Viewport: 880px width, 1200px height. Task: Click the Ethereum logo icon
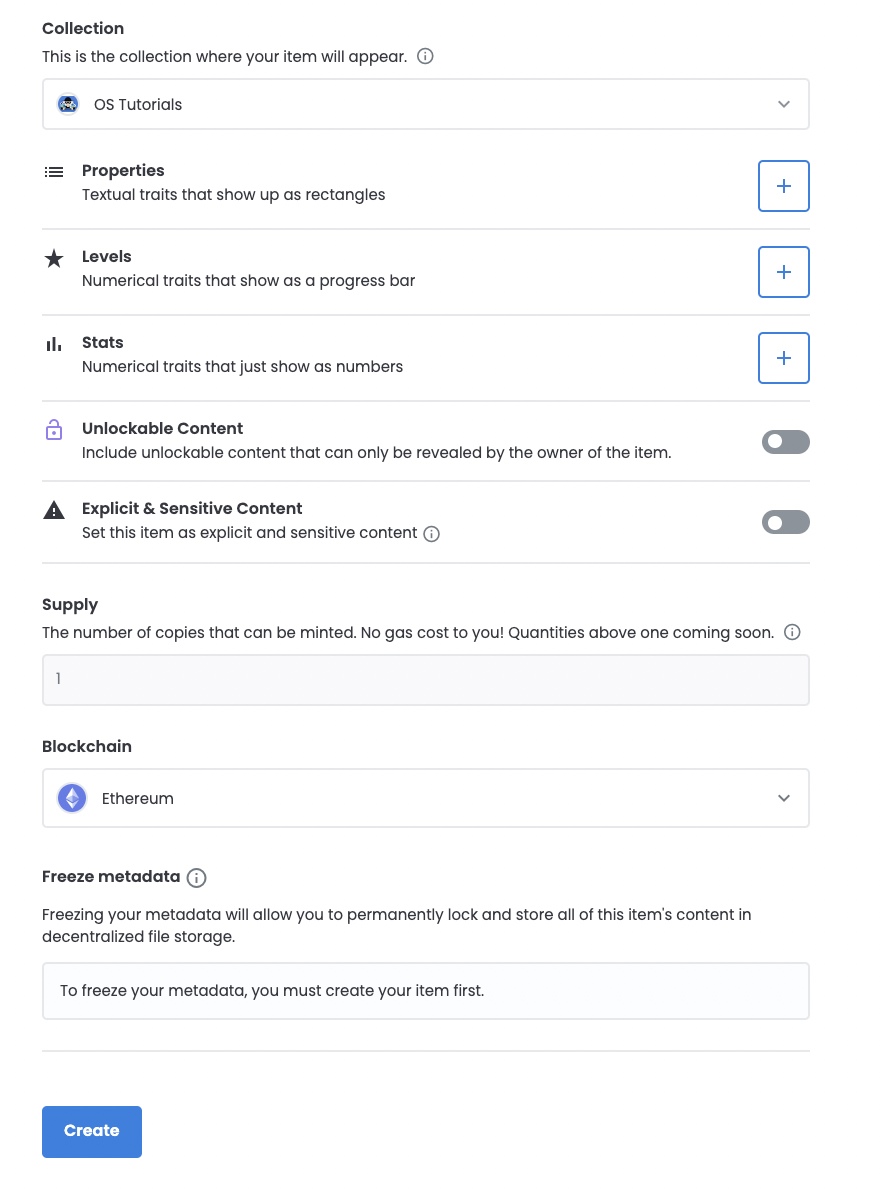(x=72, y=798)
